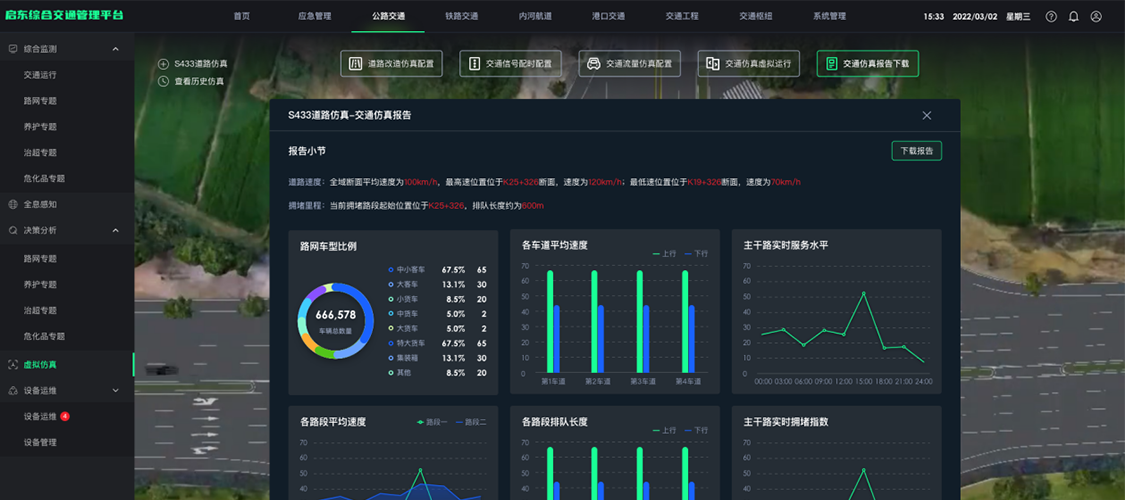Open the user profile icon

[1096, 17]
